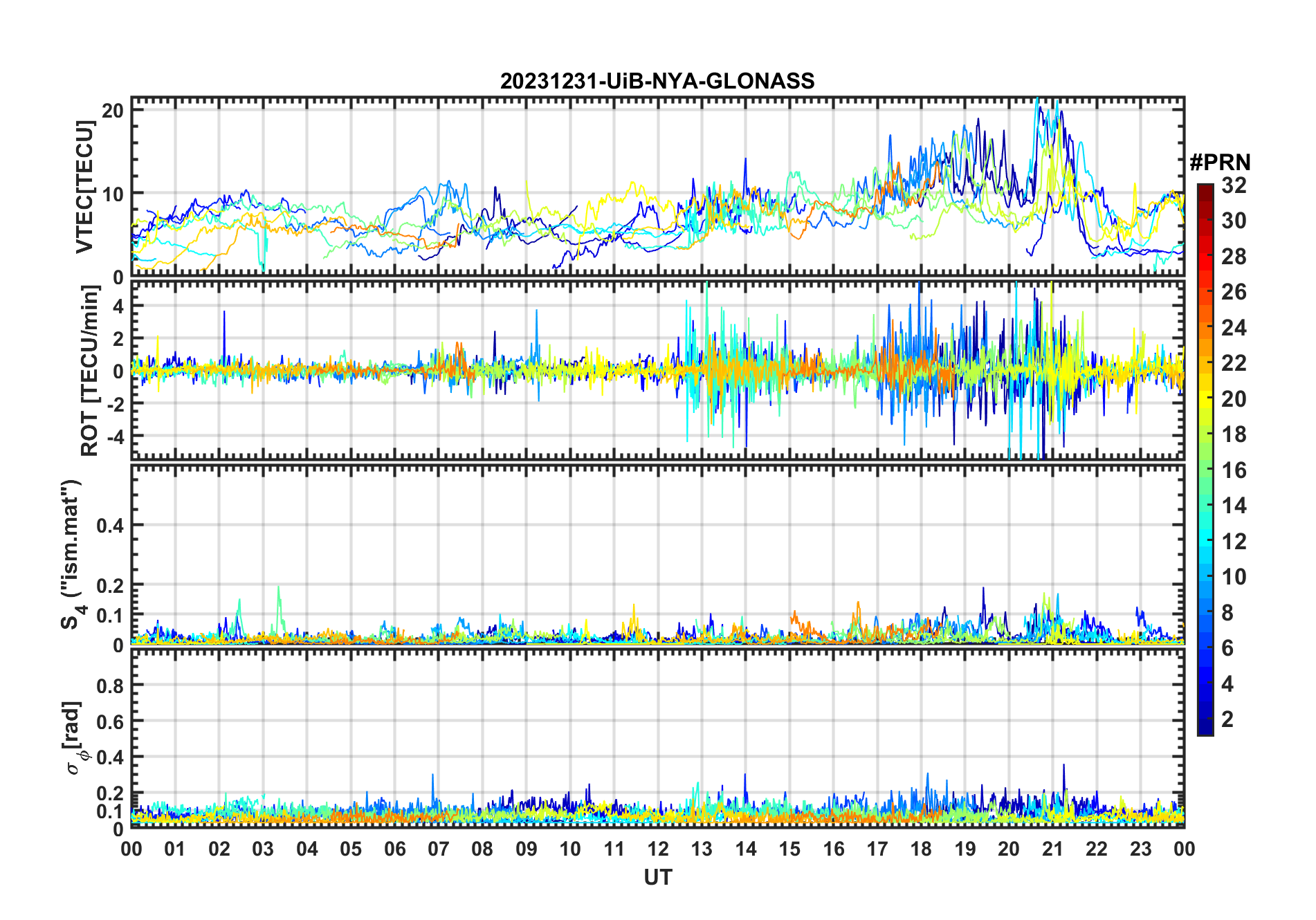1316x920 pixels.
Task: Click the VTEC[TECU] axis label
Action: [x=84, y=187]
